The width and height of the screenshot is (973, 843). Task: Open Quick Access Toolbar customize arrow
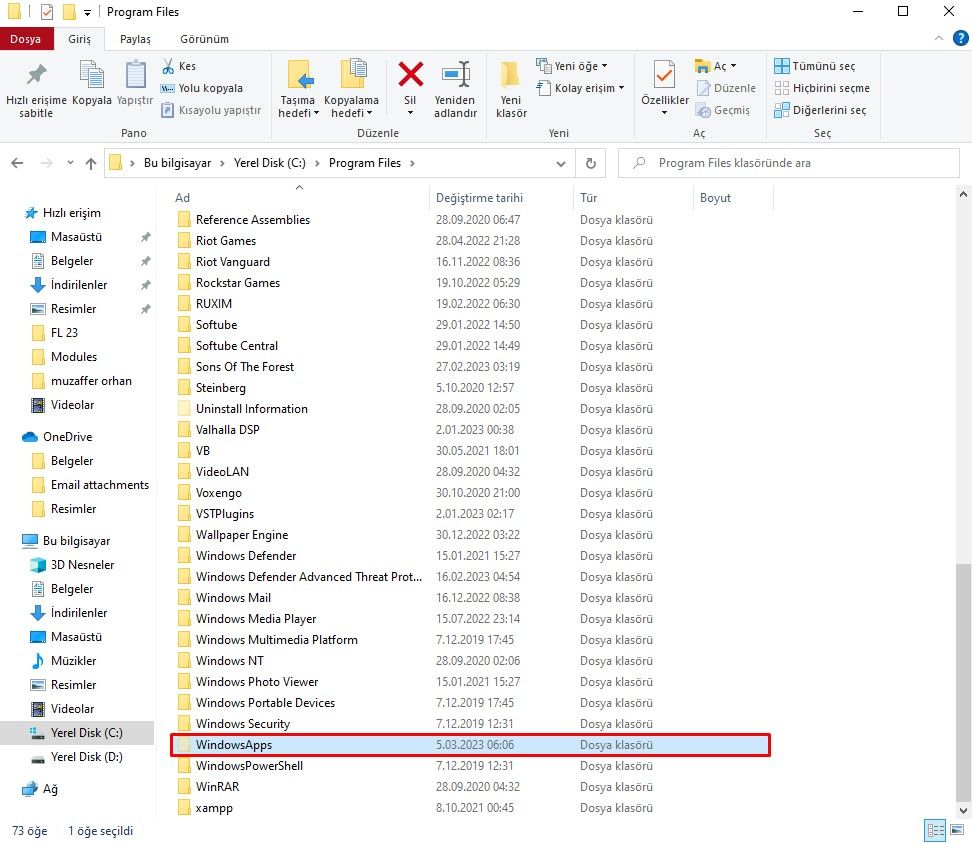(87, 12)
